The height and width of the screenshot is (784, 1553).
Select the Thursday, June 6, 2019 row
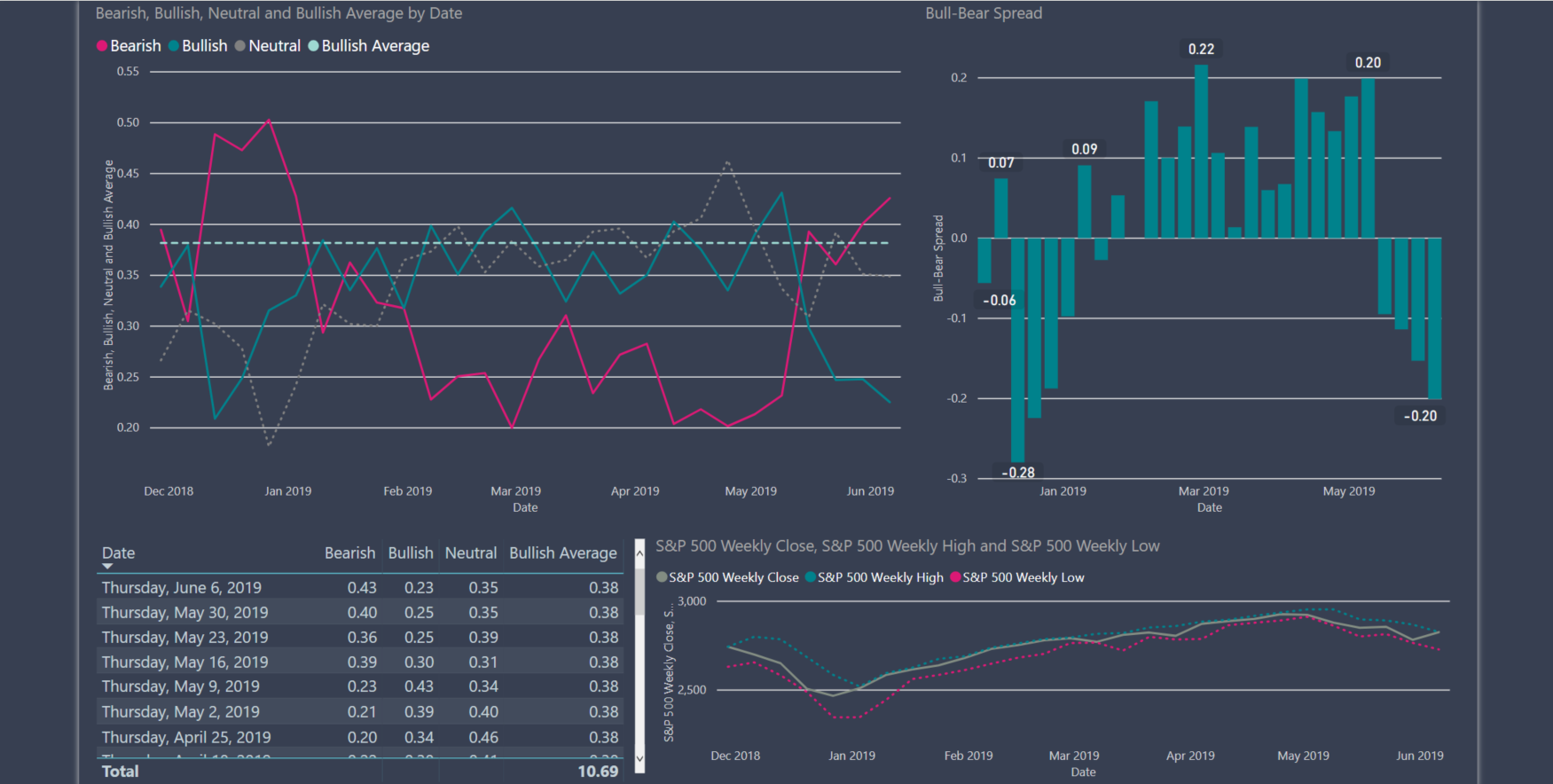(182, 588)
